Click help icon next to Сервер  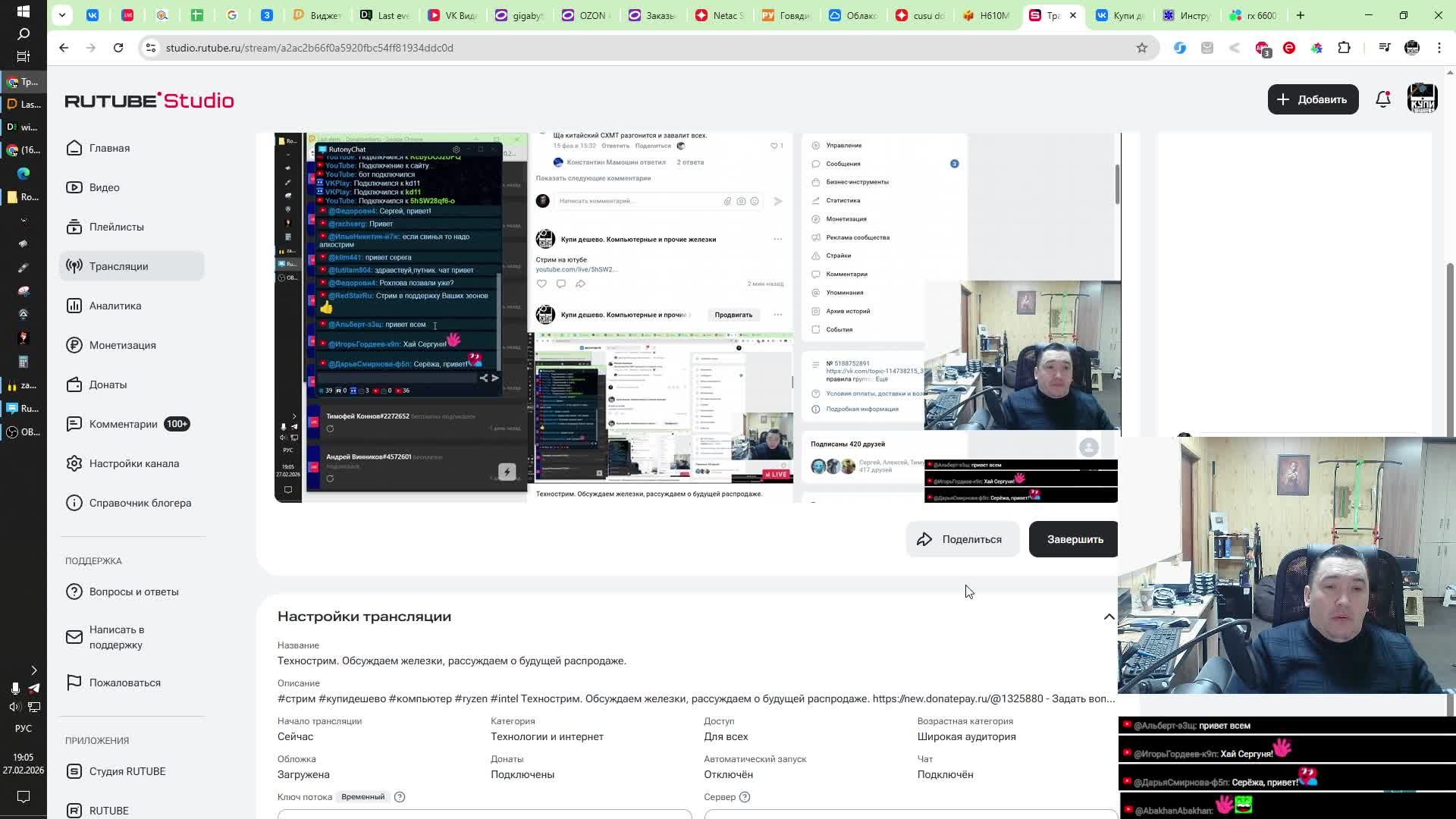[x=745, y=797]
